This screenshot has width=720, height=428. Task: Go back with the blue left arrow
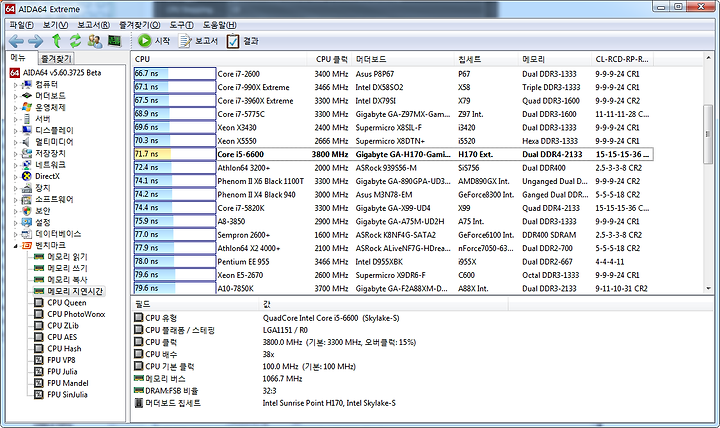click(16, 41)
